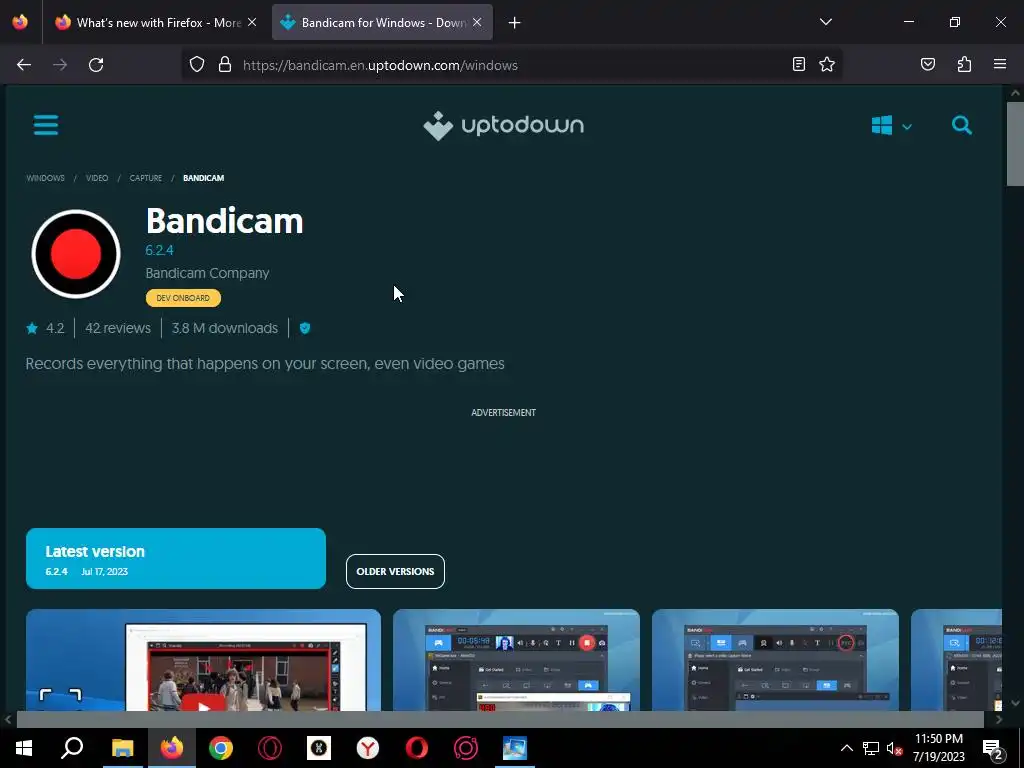
Task: Click the 4.2 rating value
Action: point(55,328)
